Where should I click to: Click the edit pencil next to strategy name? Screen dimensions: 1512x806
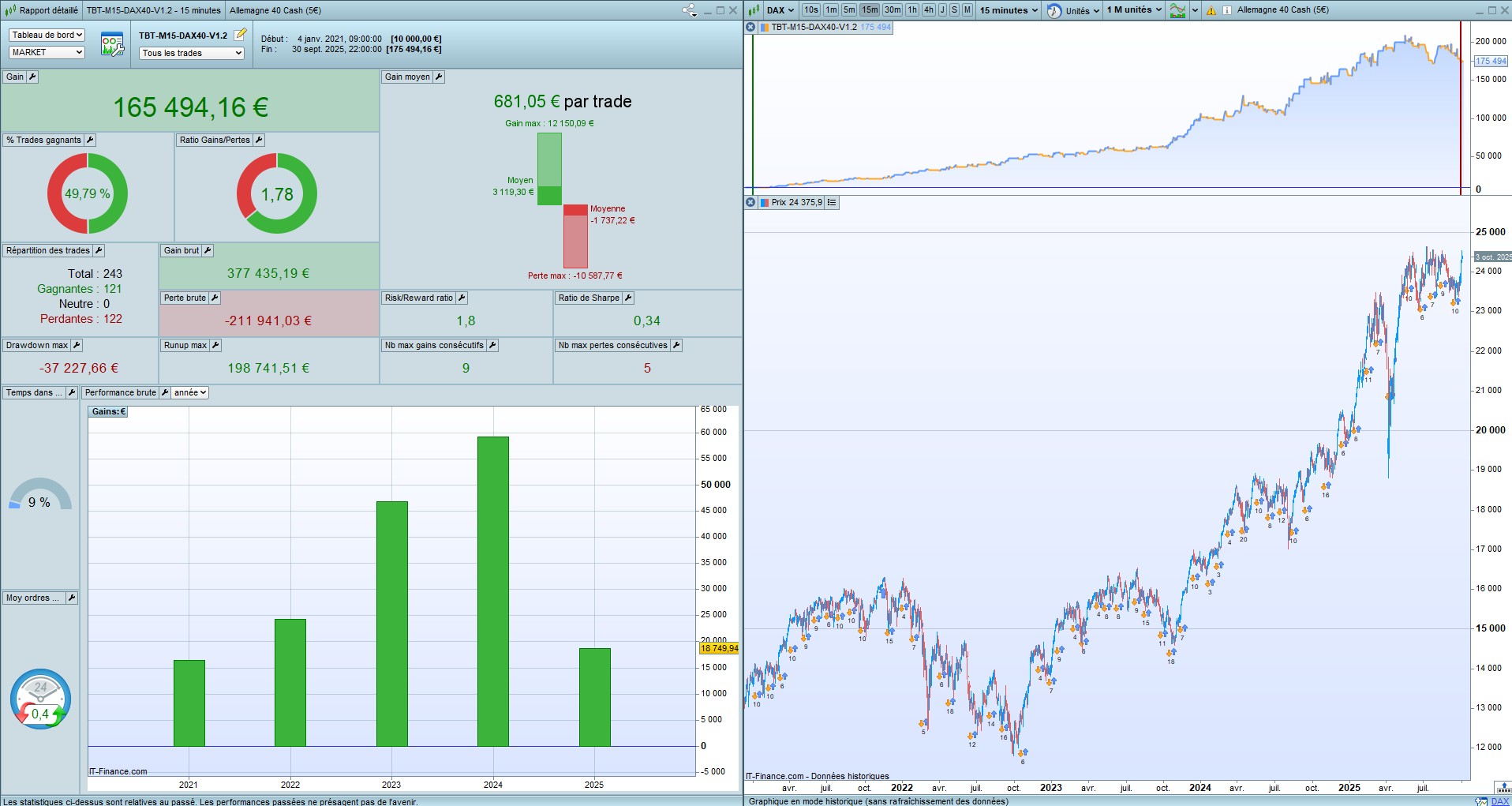click(241, 35)
